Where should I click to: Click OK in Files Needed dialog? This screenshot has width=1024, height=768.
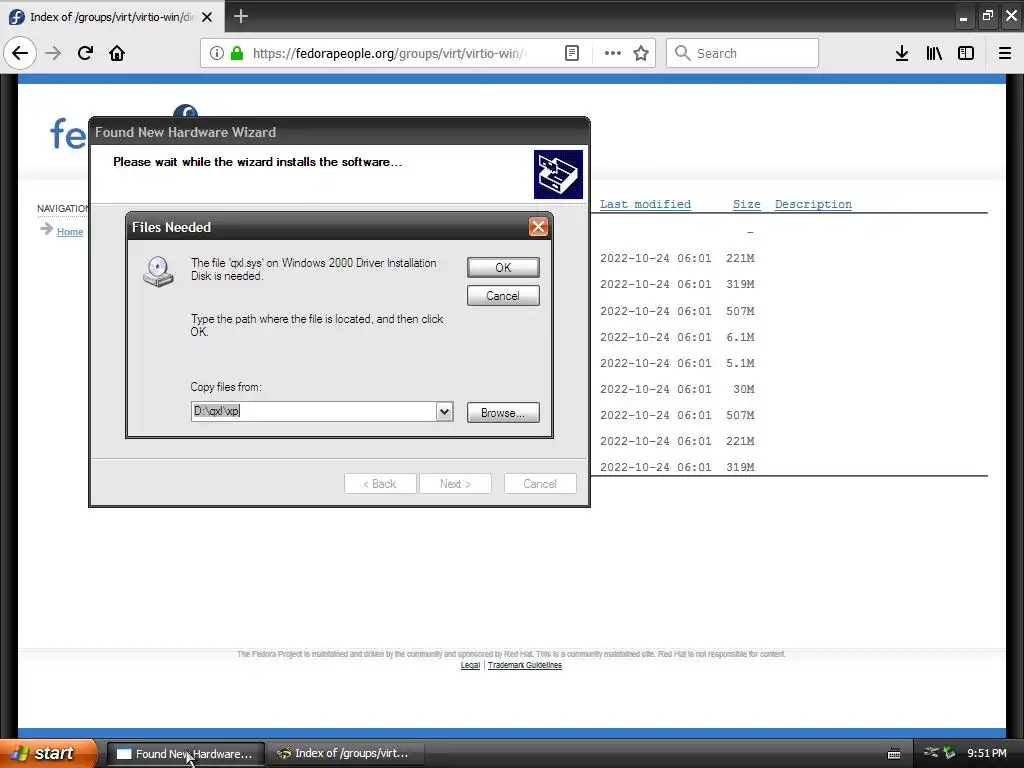click(x=503, y=267)
